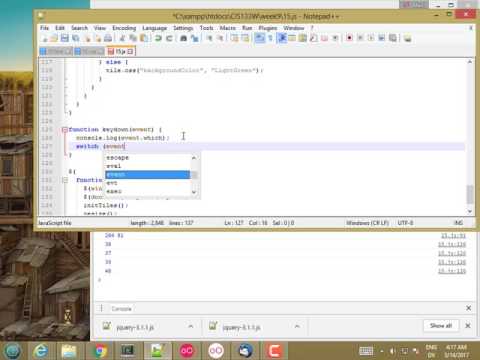Click the editor's vertical scrollbar thumb
480x360 pixels.
[470, 194]
